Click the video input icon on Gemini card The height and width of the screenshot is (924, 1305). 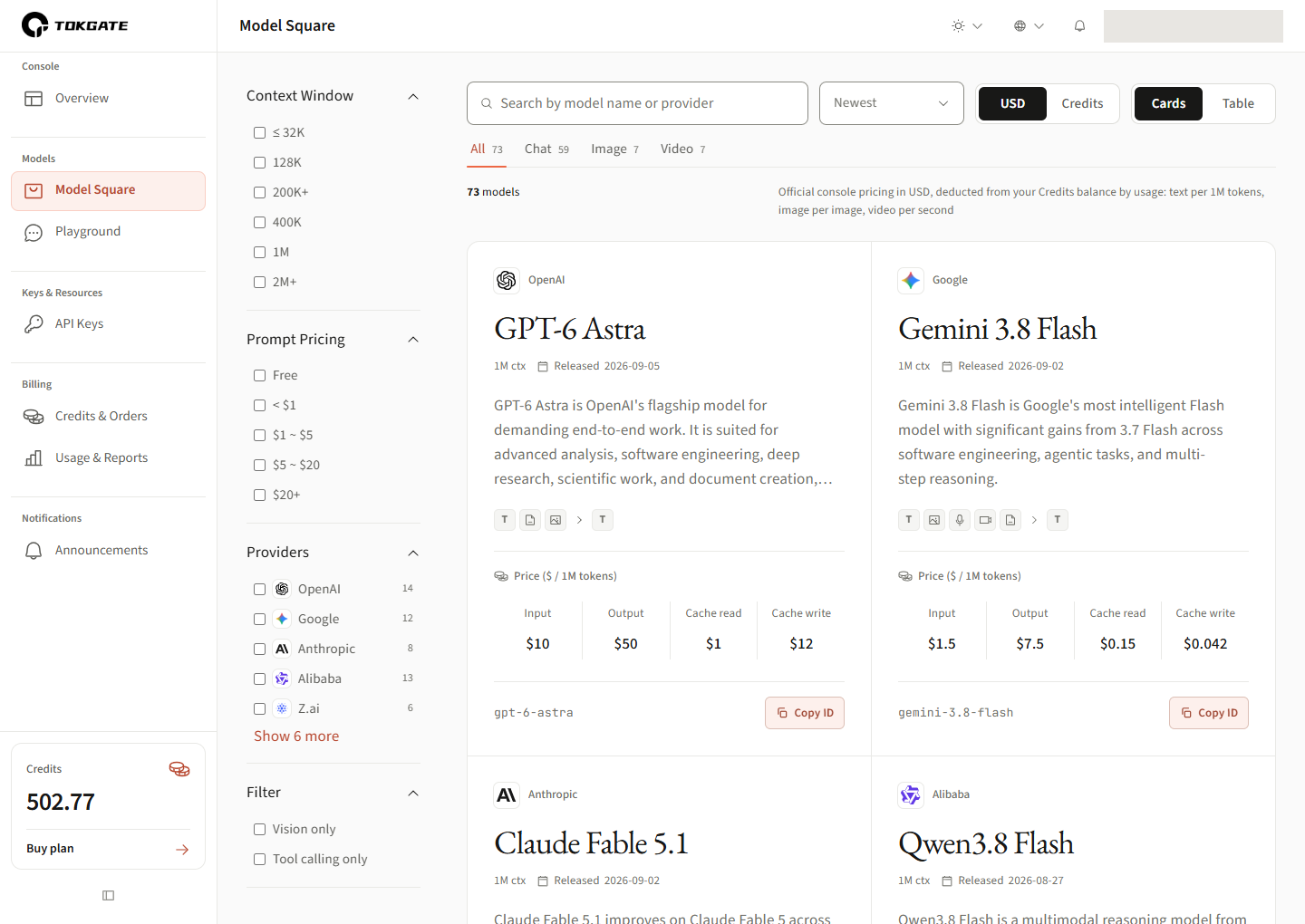click(985, 520)
